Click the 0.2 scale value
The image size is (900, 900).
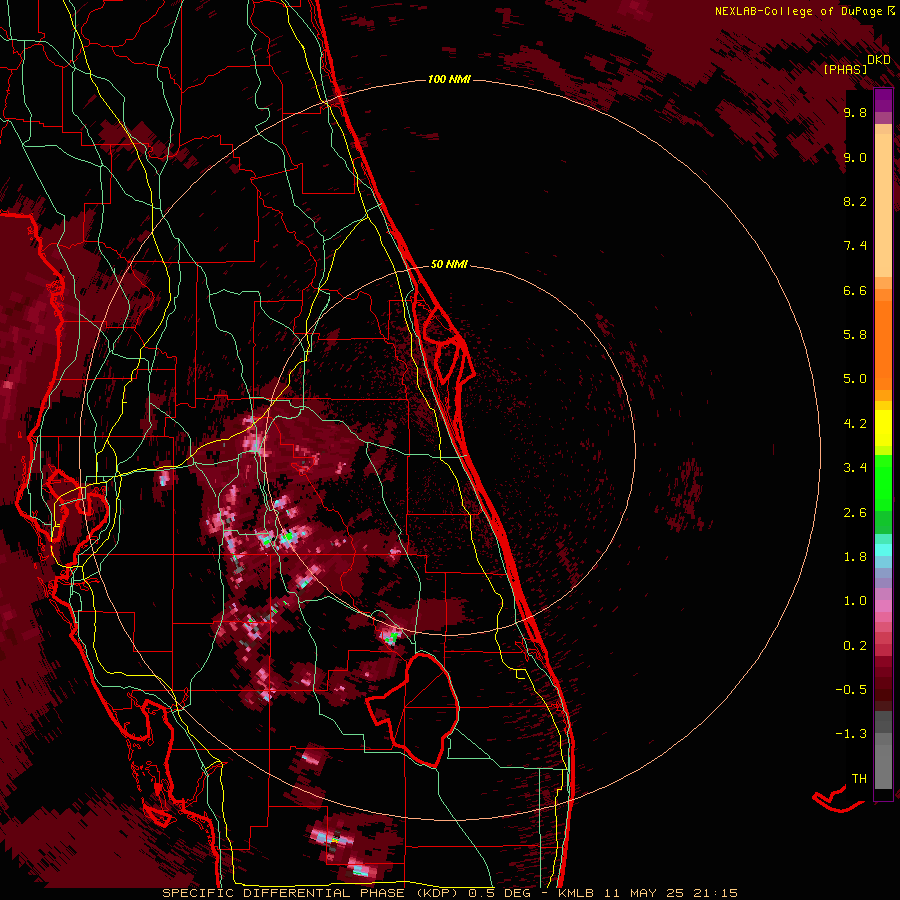(x=855, y=646)
